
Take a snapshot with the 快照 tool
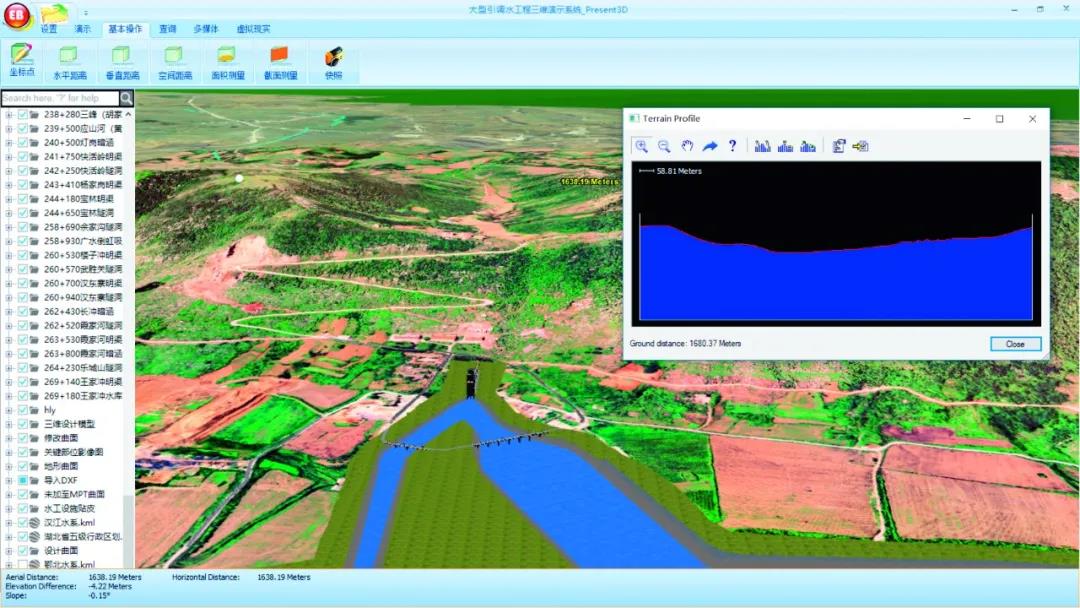pyautogui.click(x=333, y=61)
